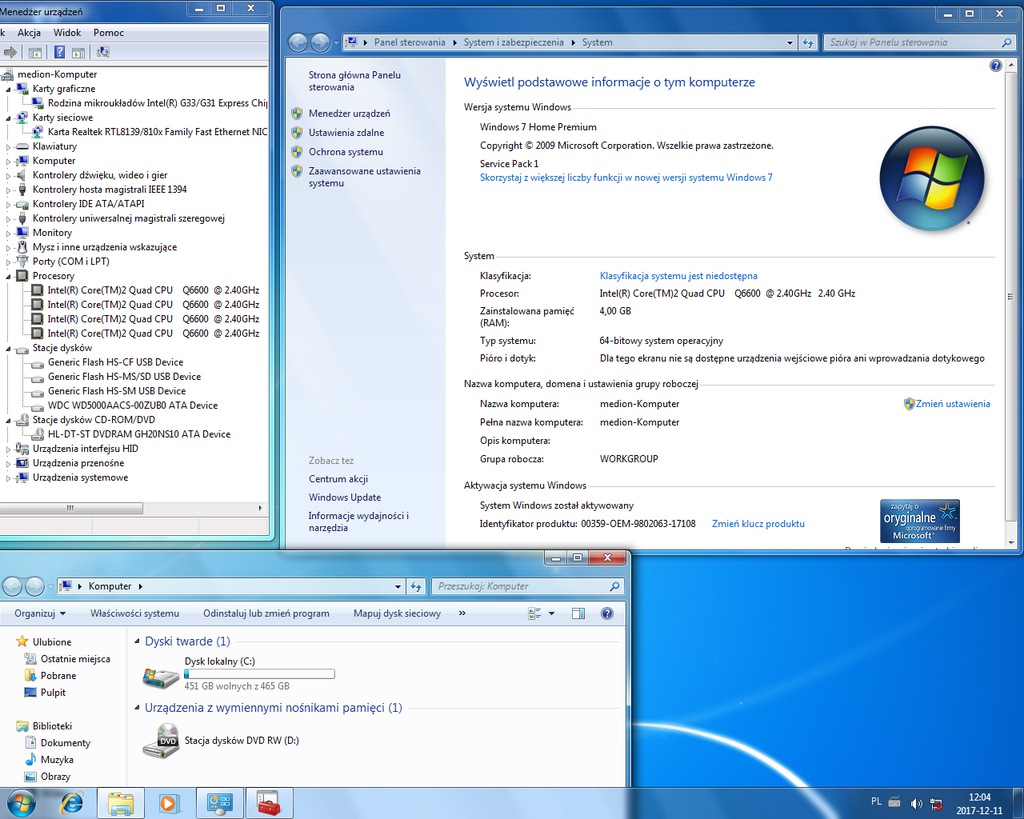The image size is (1024, 819).
Task: Collapse the Procesory node
Action: point(8,276)
